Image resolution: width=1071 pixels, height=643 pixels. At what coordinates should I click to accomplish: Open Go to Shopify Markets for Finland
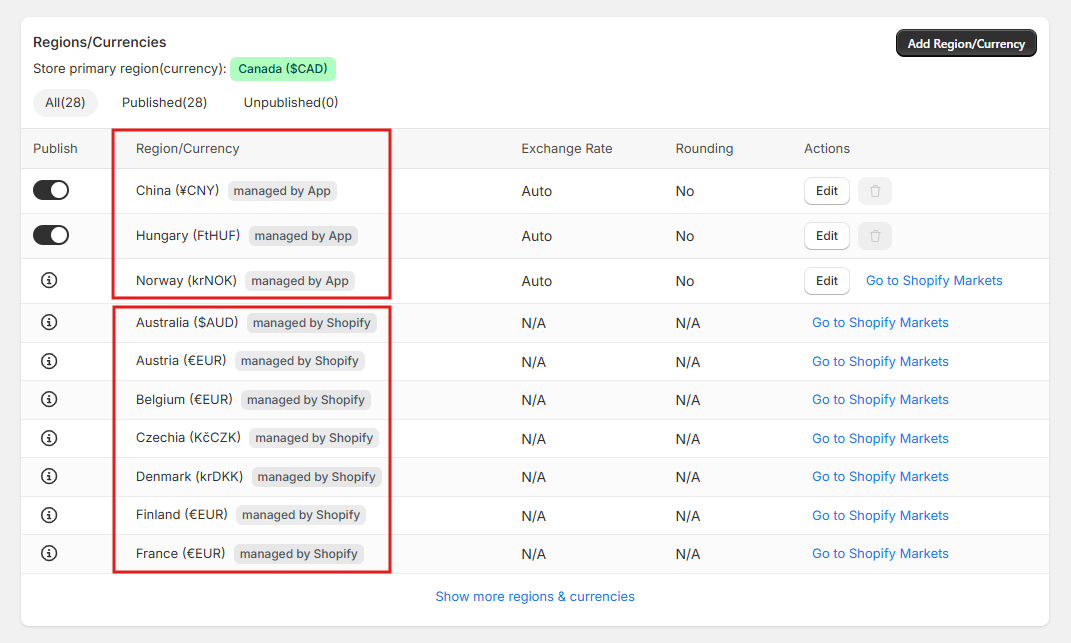(x=880, y=516)
